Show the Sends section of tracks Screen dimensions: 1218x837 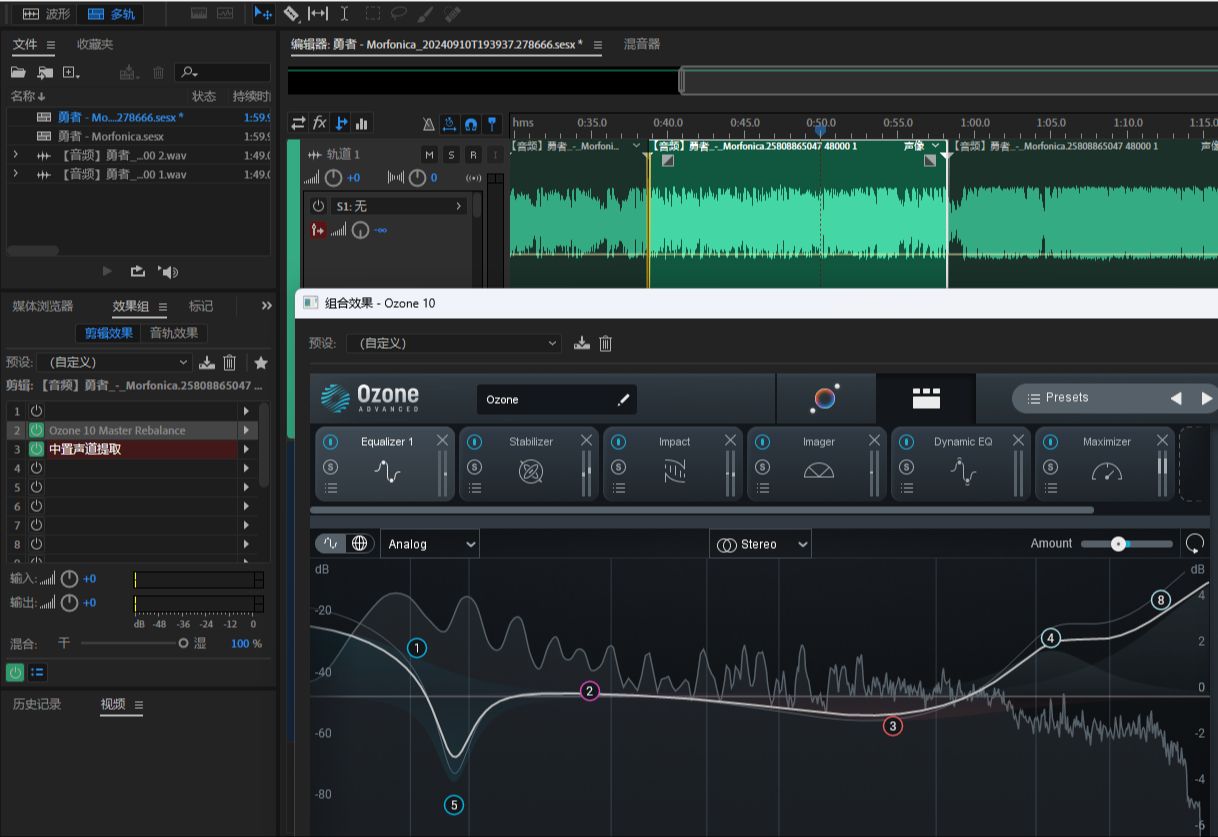pos(341,123)
